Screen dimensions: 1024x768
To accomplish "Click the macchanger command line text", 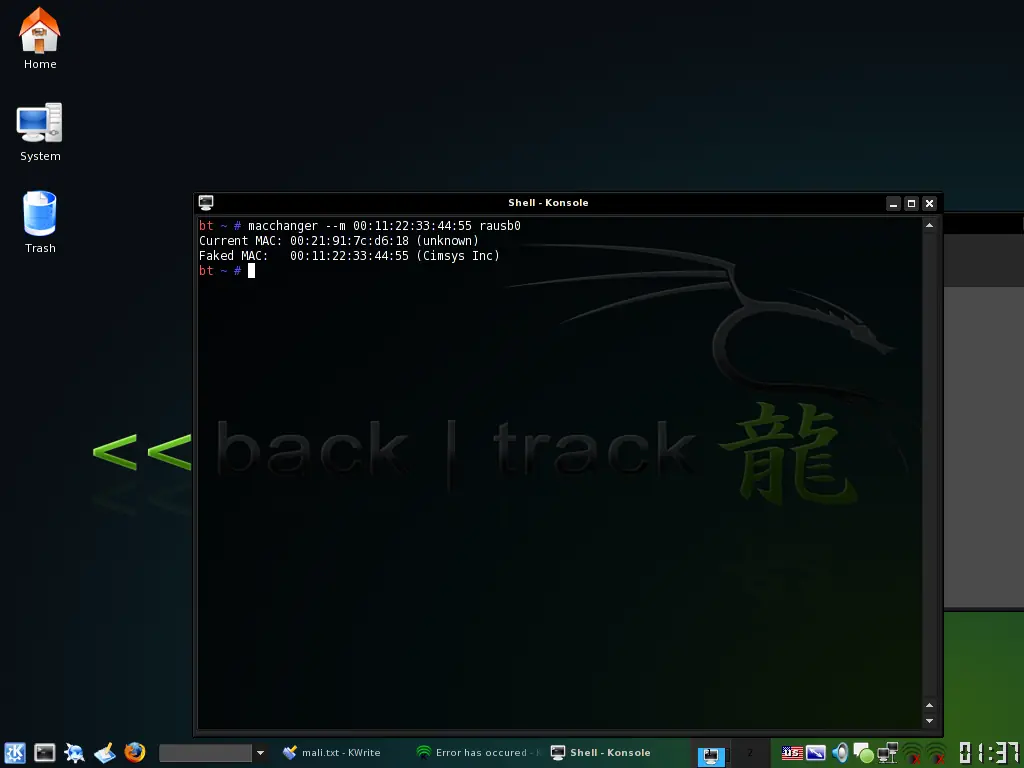I will (x=384, y=226).
